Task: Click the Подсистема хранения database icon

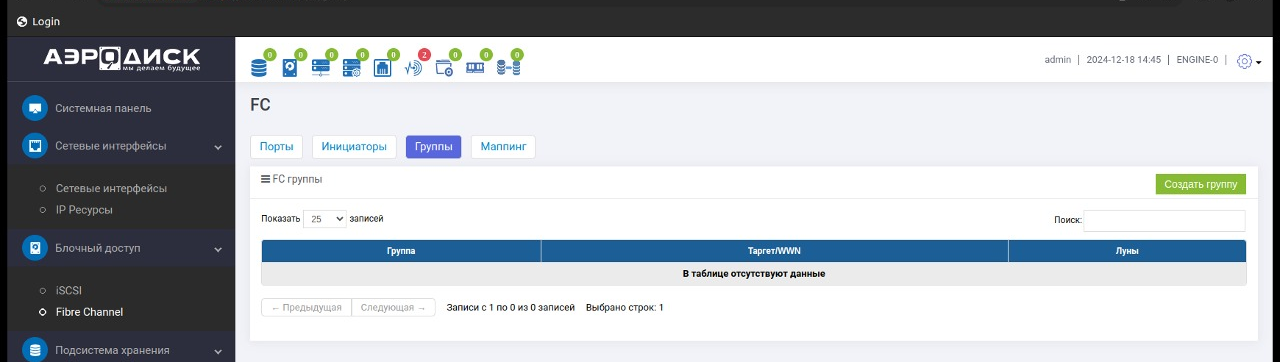Action: click(x=35, y=350)
